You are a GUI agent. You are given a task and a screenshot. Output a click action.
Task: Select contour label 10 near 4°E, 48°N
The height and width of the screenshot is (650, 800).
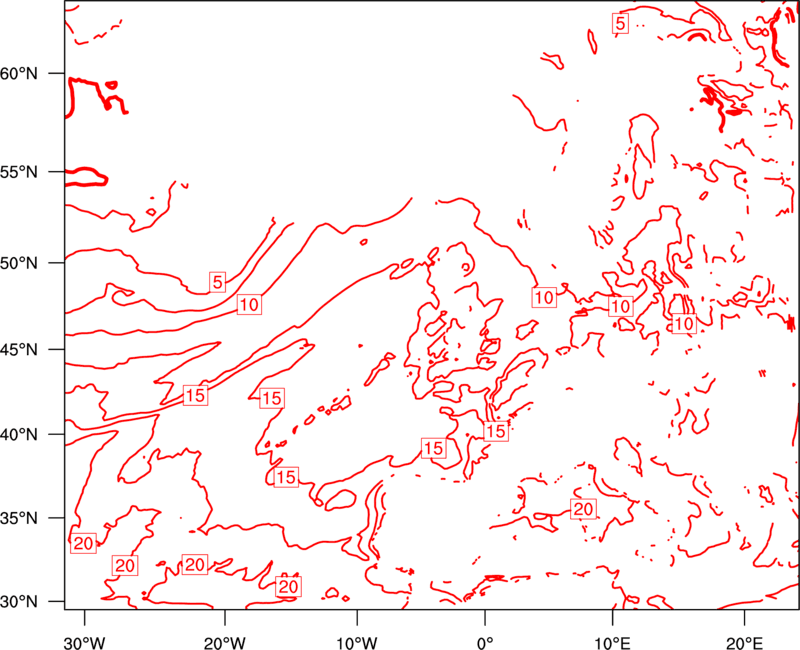(x=544, y=297)
